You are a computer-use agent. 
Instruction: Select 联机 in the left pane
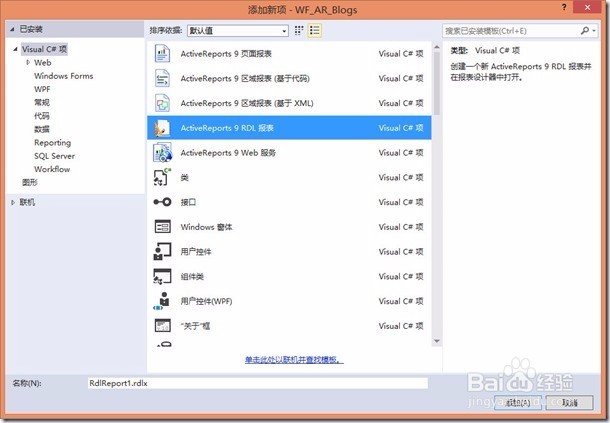[27, 202]
